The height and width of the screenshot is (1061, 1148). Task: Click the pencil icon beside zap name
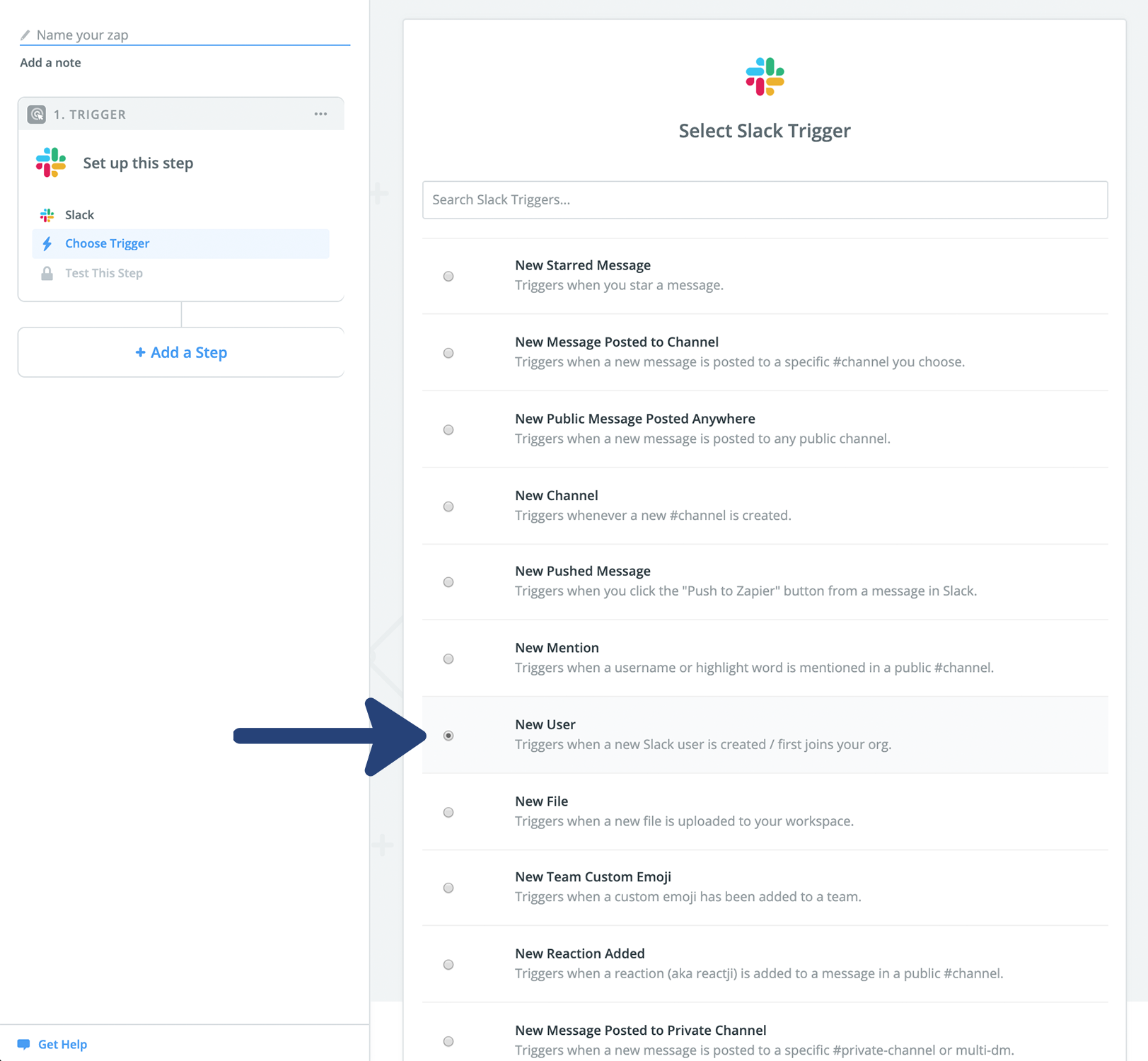(x=25, y=35)
